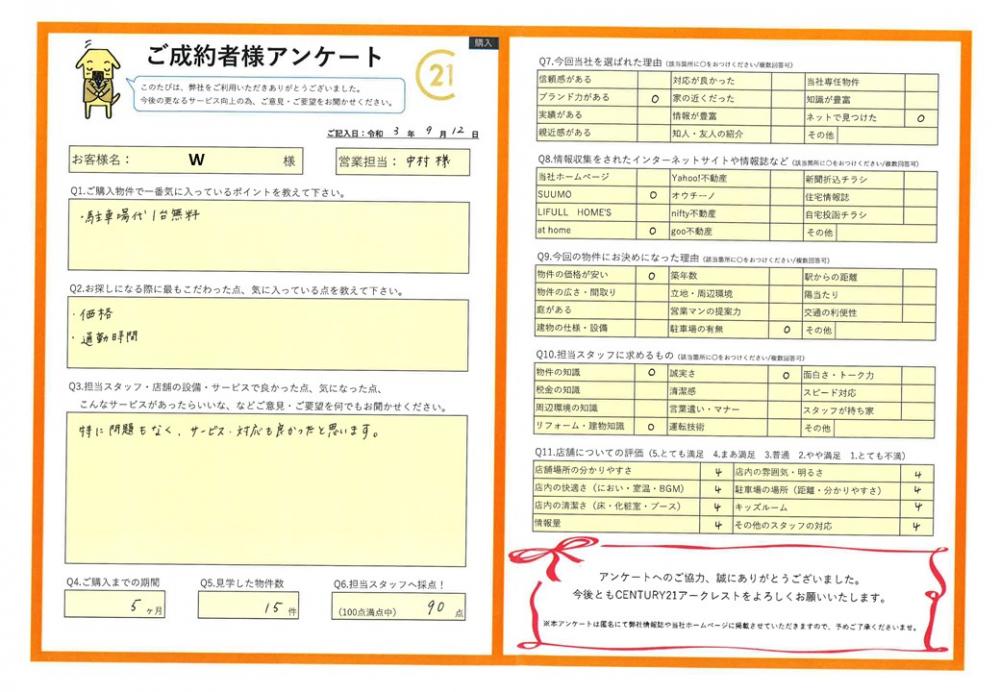Select the 誠実さ checkbox in Q10

point(786,375)
